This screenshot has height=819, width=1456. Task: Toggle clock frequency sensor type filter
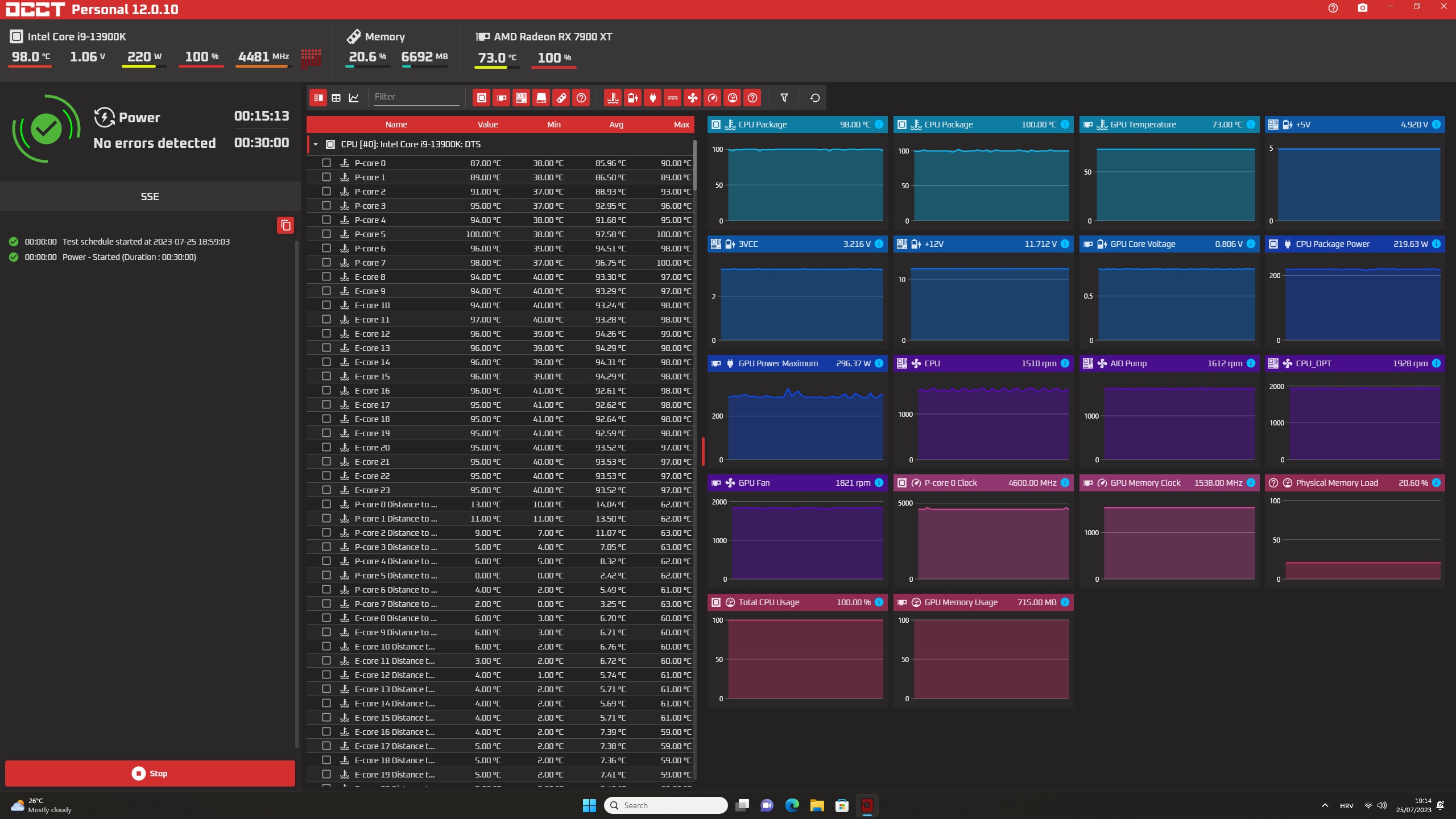[713, 98]
